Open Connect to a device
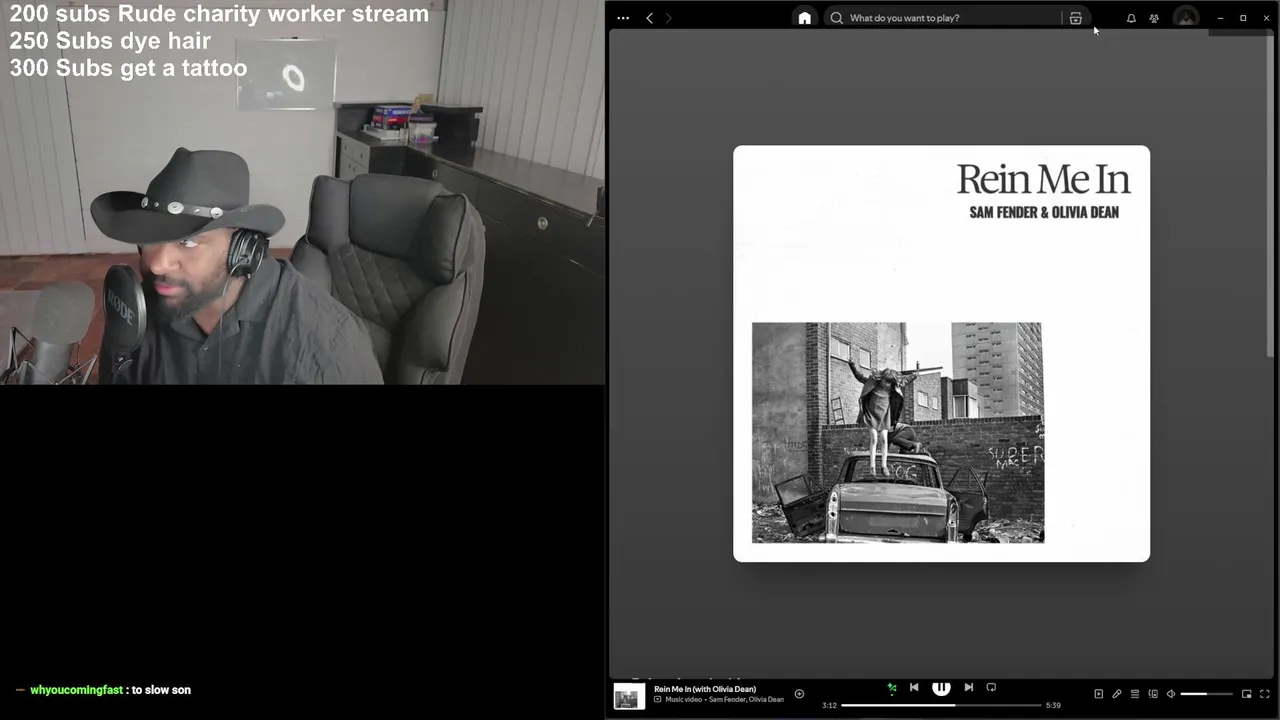The width and height of the screenshot is (1280, 720). pyautogui.click(x=1153, y=694)
